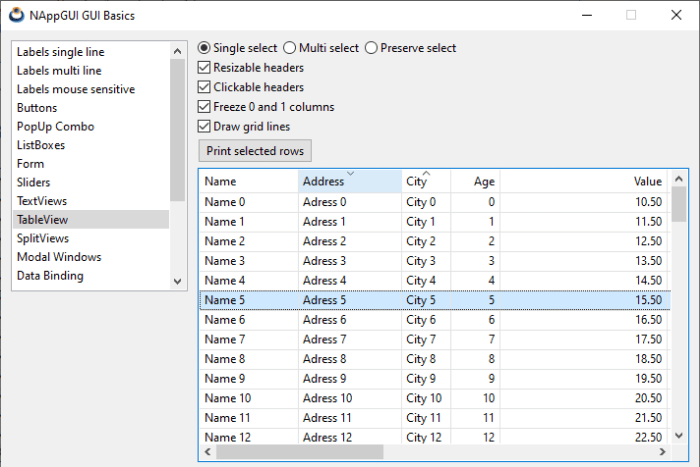
Task: Uncheck the Resizable headers checkbox
Action: pyautogui.click(x=205, y=68)
